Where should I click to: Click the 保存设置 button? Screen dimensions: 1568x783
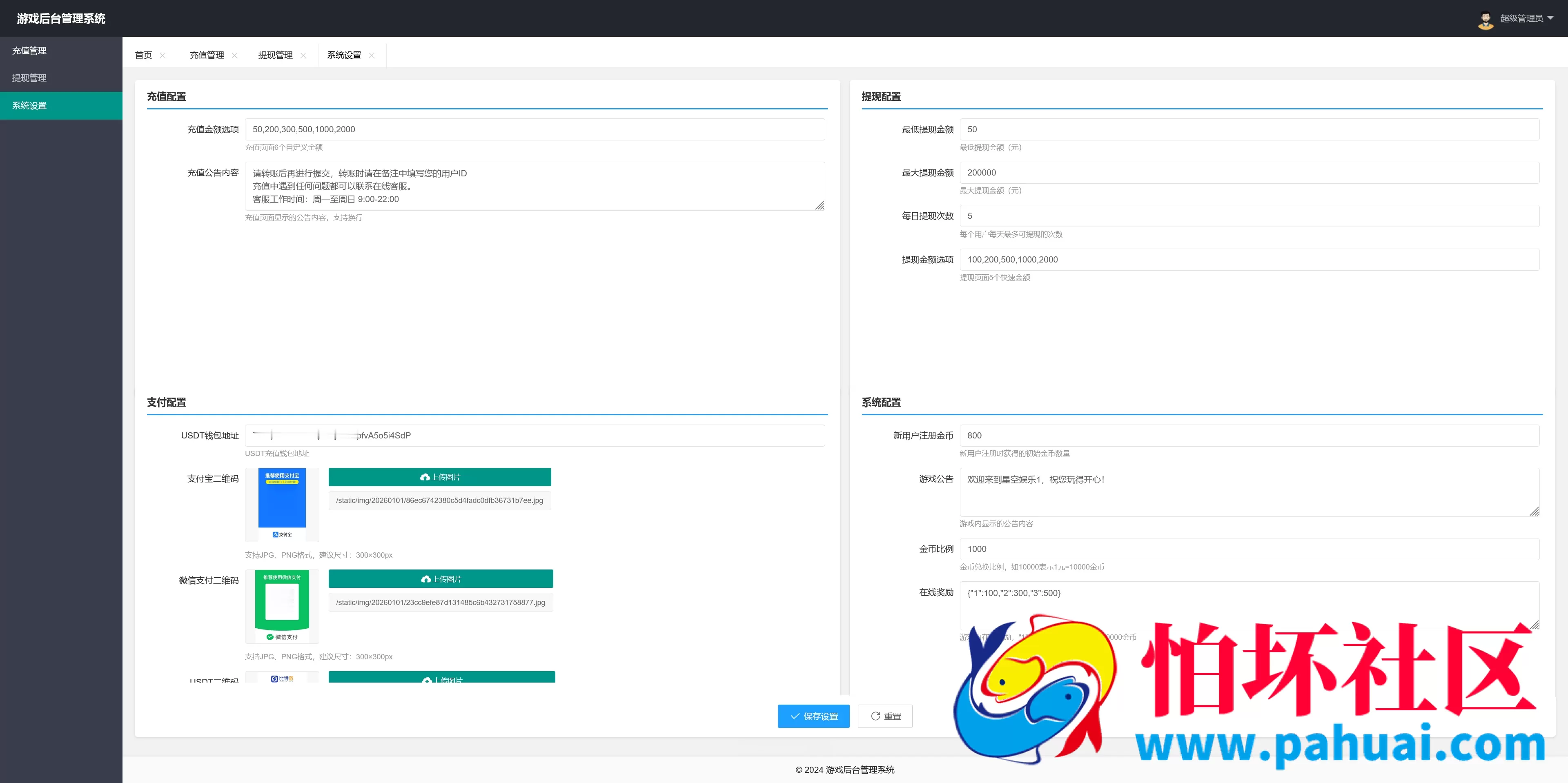pos(814,717)
